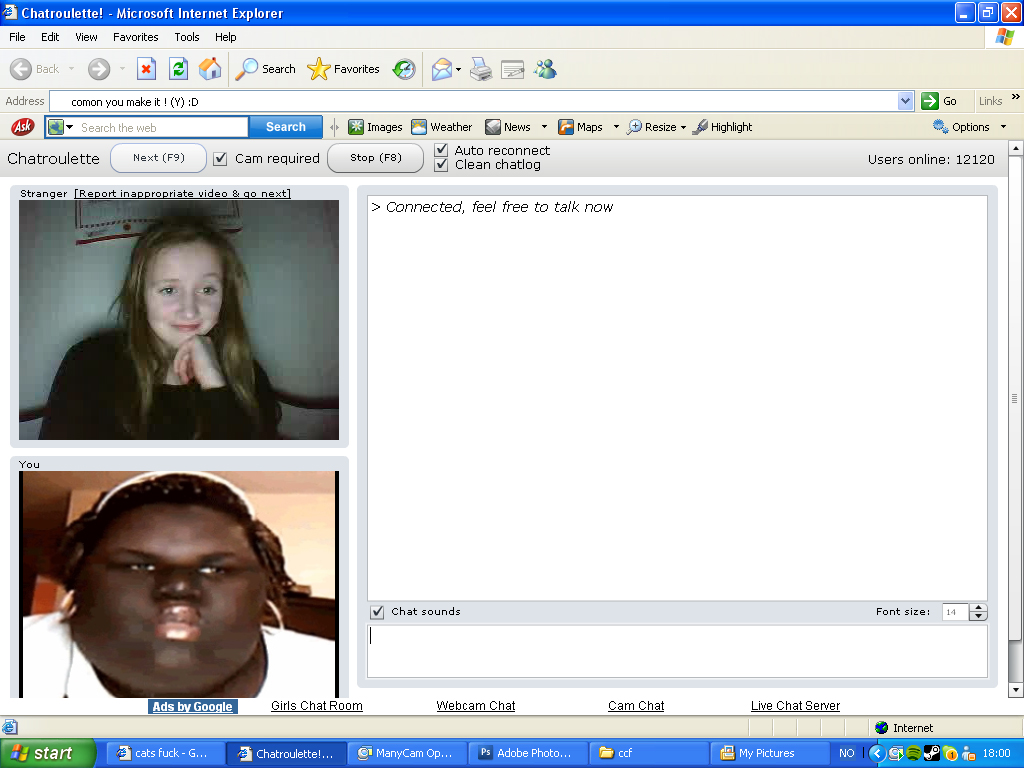Expand the Maps dropdown arrow
Image resolution: width=1024 pixels, height=768 pixels.
[616, 127]
